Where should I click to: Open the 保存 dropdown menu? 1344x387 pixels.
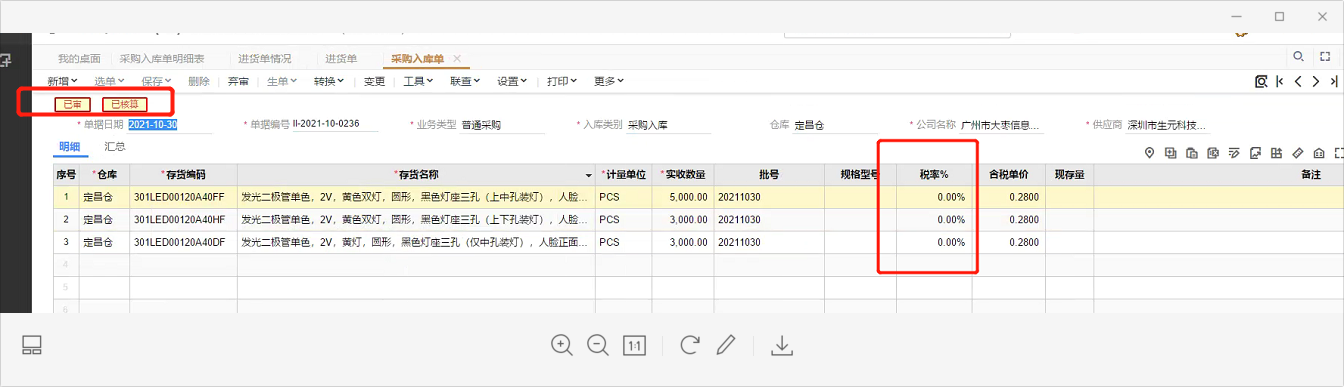[x=156, y=81]
